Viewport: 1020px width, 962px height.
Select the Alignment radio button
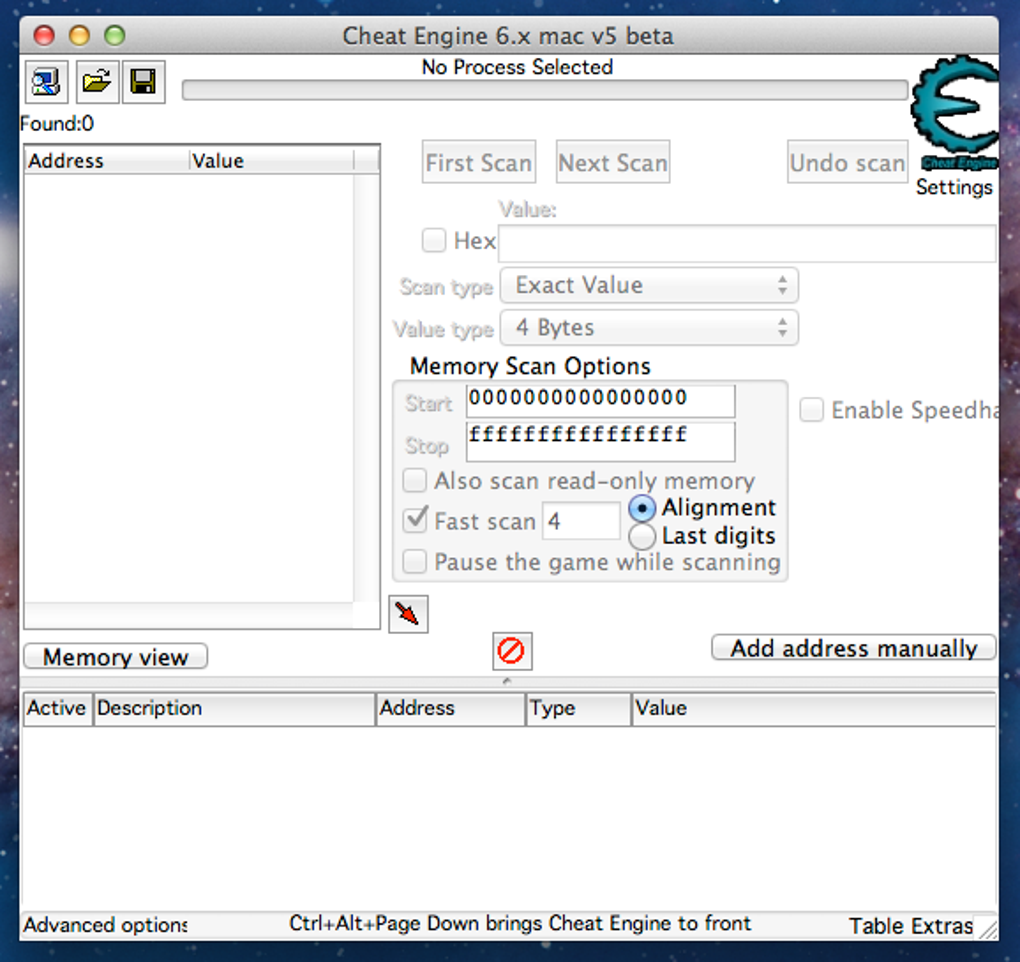[x=642, y=509]
